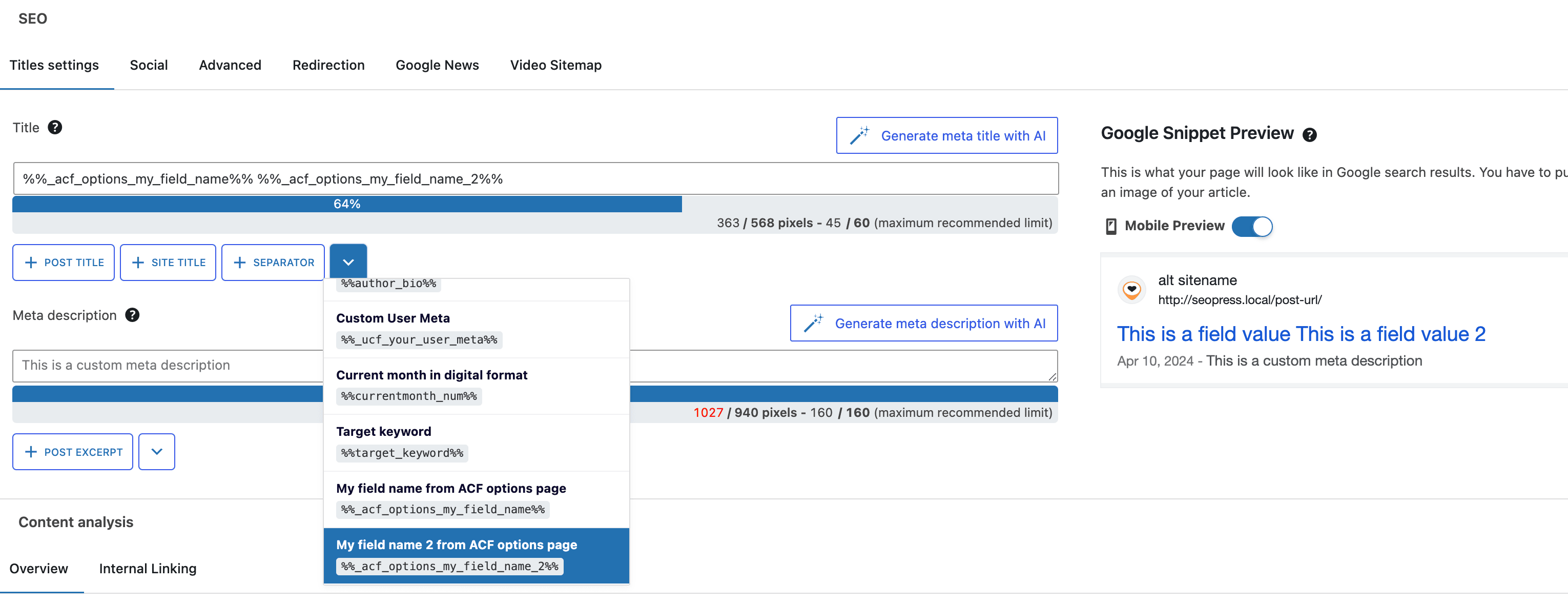This screenshot has height=603, width=1568.
Task: Click Generate meta title with AI
Action: pyautogui.click(x=946, y=135)
